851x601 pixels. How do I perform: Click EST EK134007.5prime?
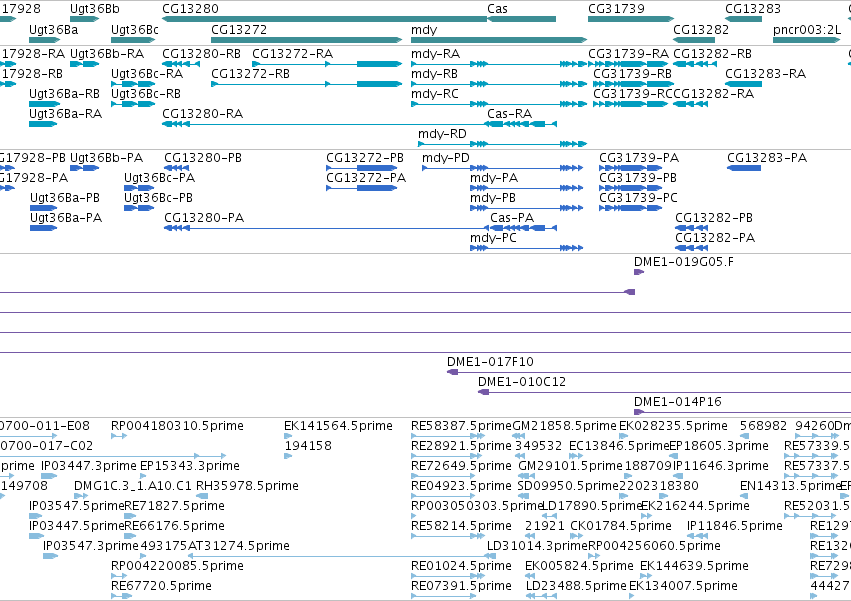pyautogui.click(x=683, y=586)
